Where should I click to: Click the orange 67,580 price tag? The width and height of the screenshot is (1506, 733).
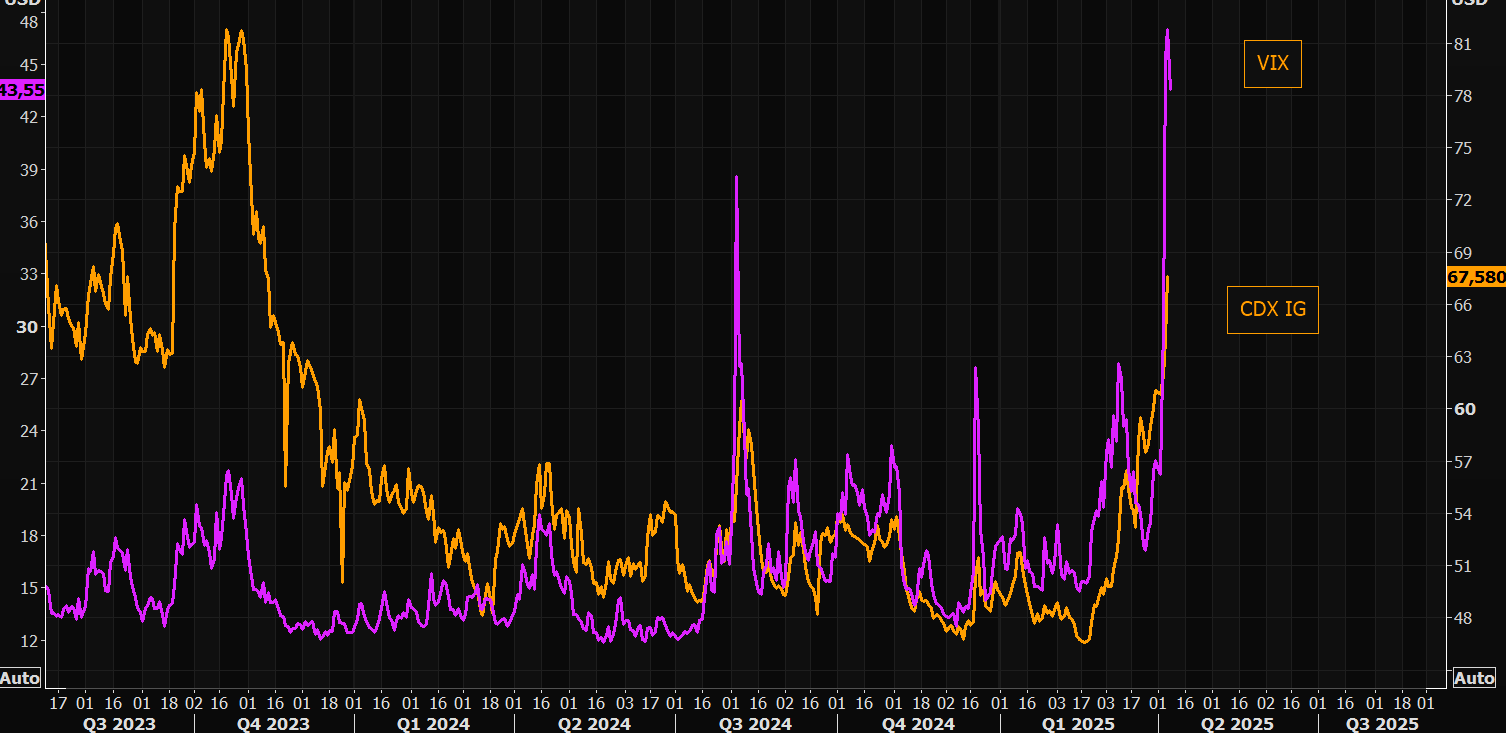(x=1476, y=277)
